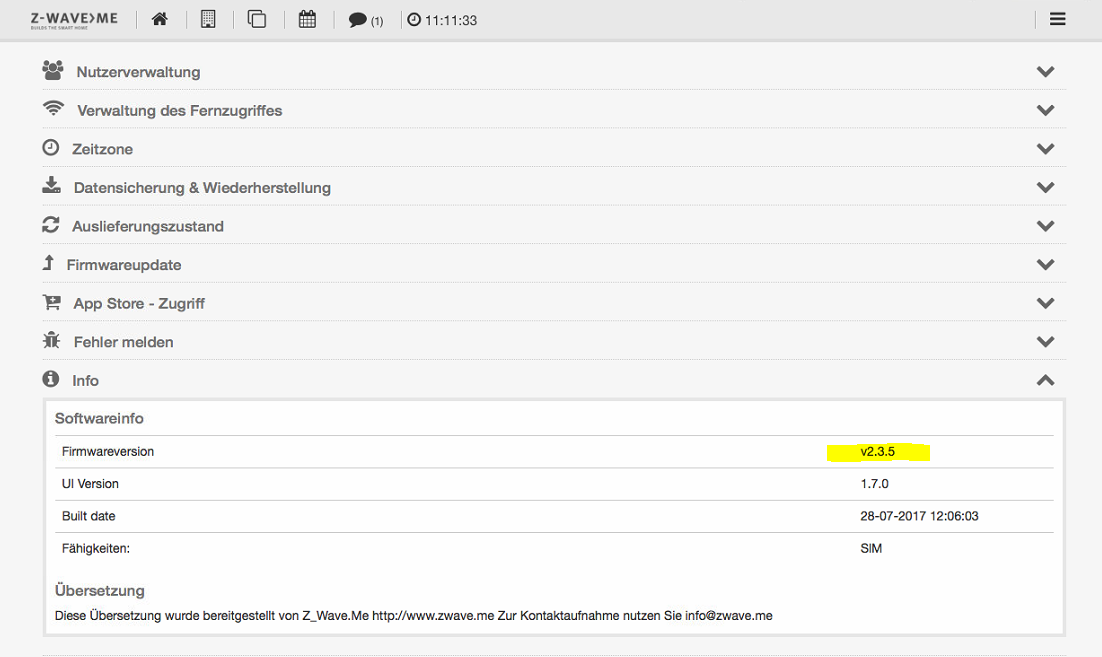Open the events calendar icon
Image resolution: width=1102 pixels, height=657 pixels.
[x=308, y=19]
